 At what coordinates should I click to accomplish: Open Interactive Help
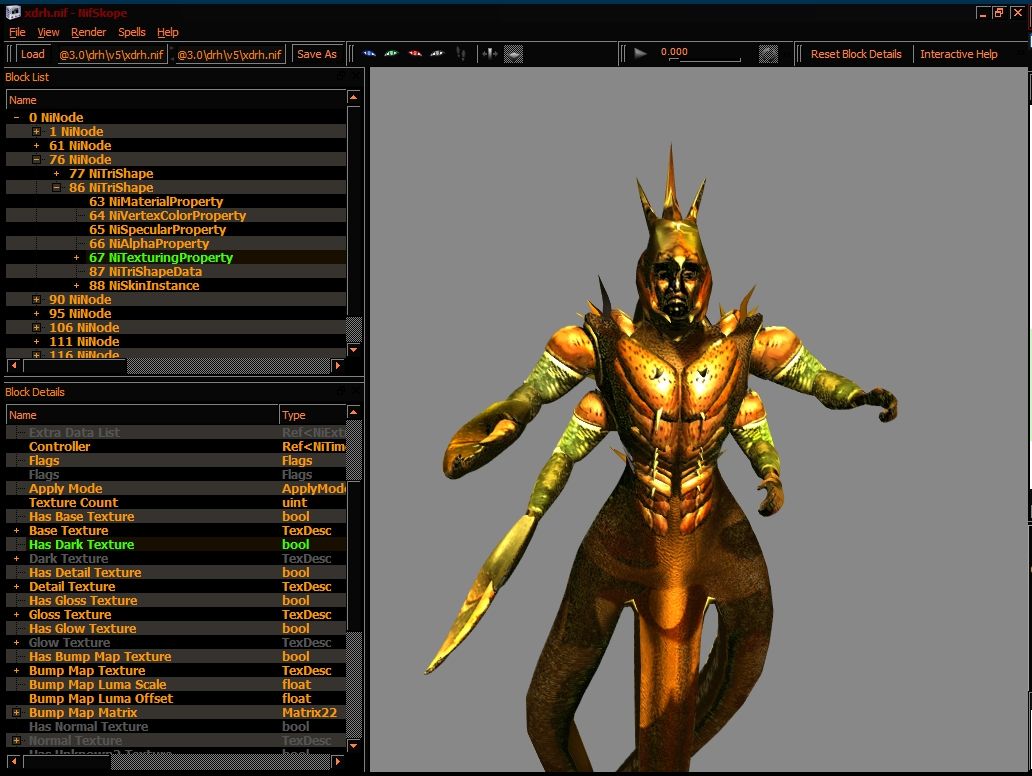tap(958, 54)
